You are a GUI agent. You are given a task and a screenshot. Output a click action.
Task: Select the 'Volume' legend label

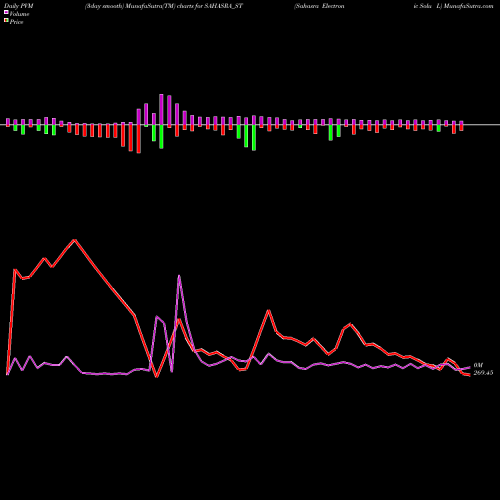pyautogui.click(x=19, y=14)
